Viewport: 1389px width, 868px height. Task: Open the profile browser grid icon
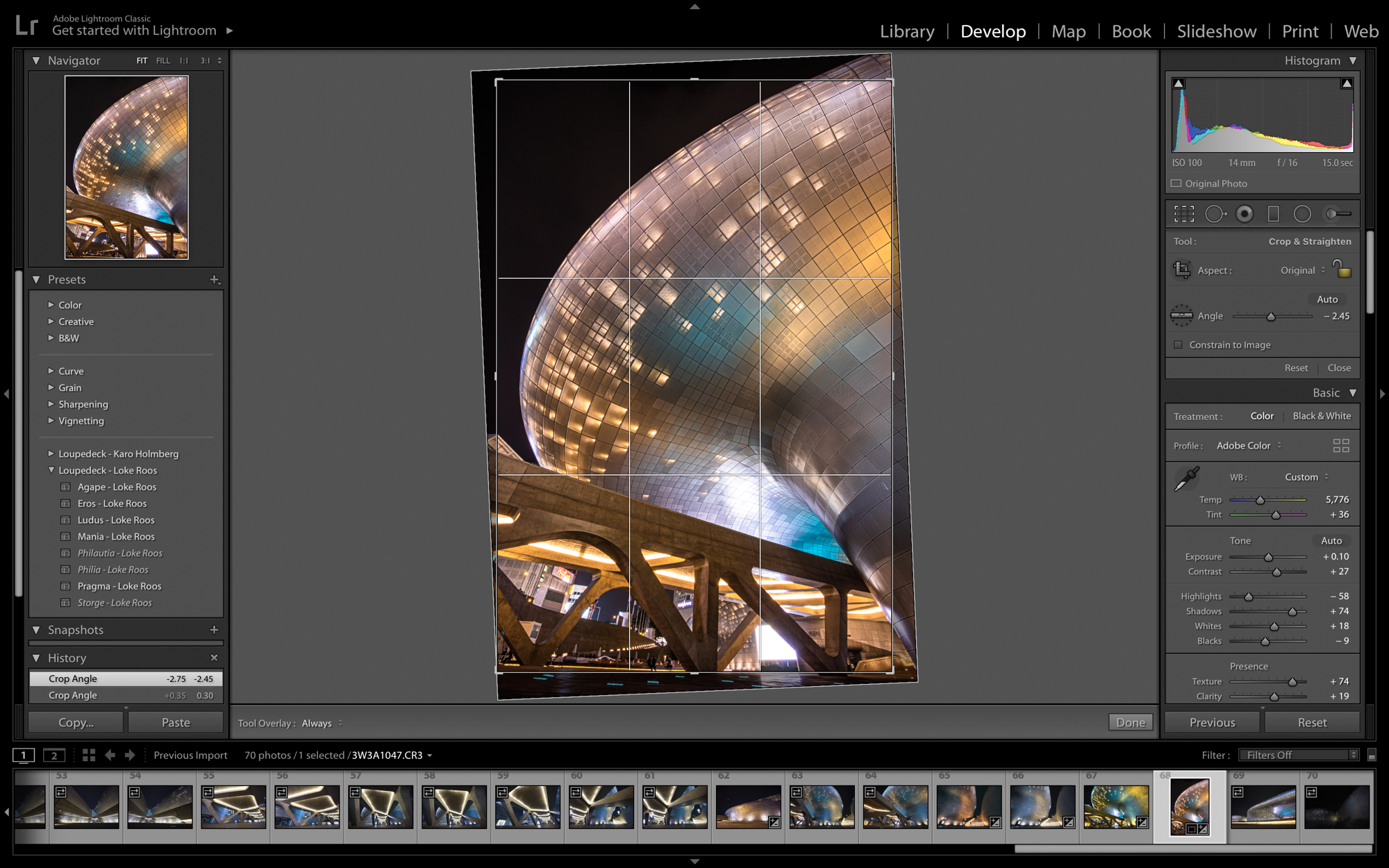1341,446
